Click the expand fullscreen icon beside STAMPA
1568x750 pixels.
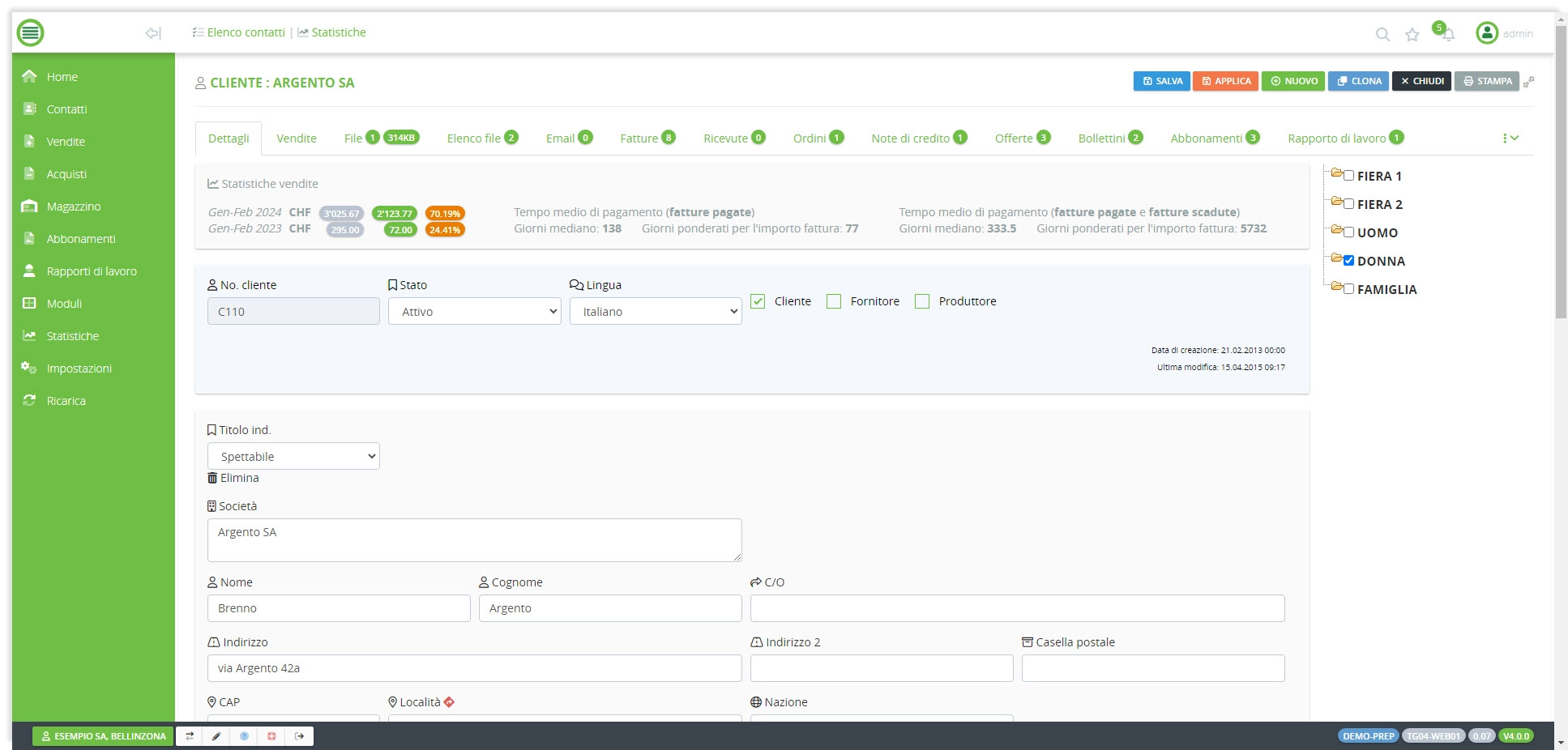point(1528,82)
